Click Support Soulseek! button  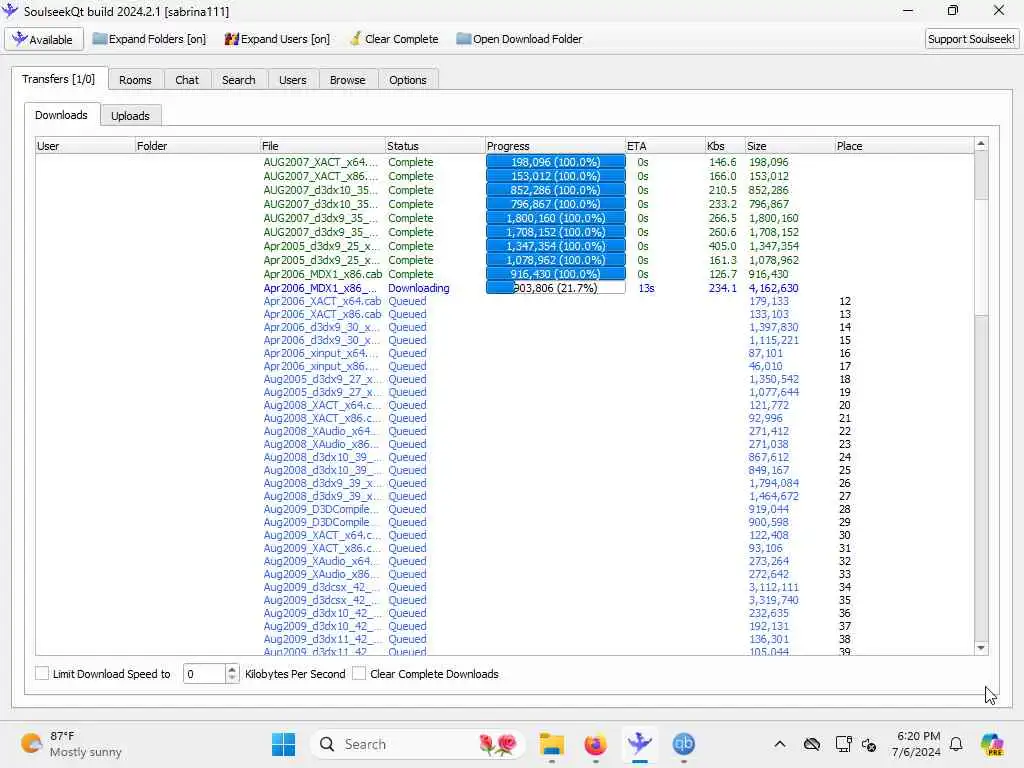[971, 39]
